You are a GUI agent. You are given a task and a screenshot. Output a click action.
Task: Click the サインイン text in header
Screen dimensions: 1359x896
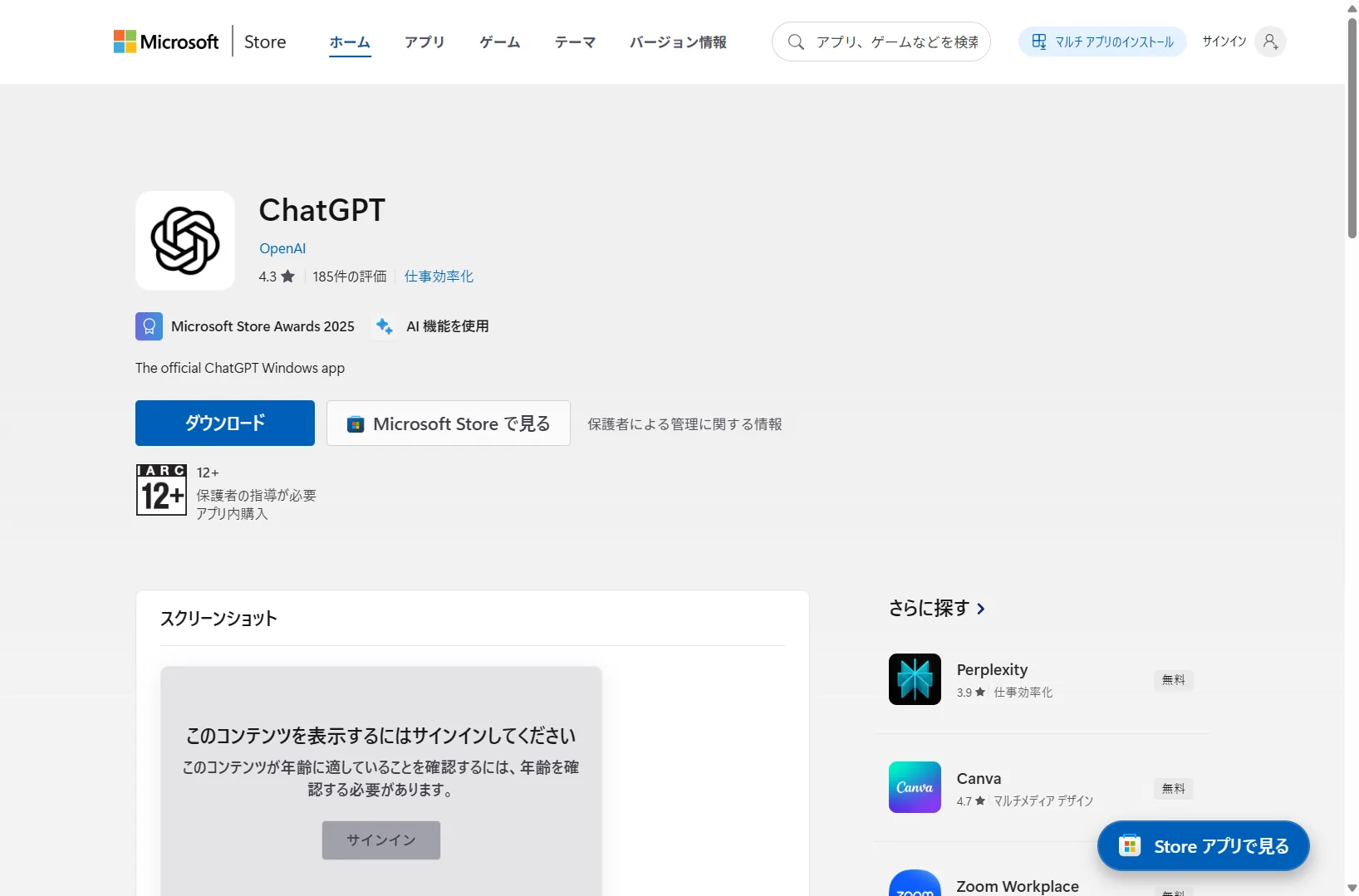[x=1224, y=42]
